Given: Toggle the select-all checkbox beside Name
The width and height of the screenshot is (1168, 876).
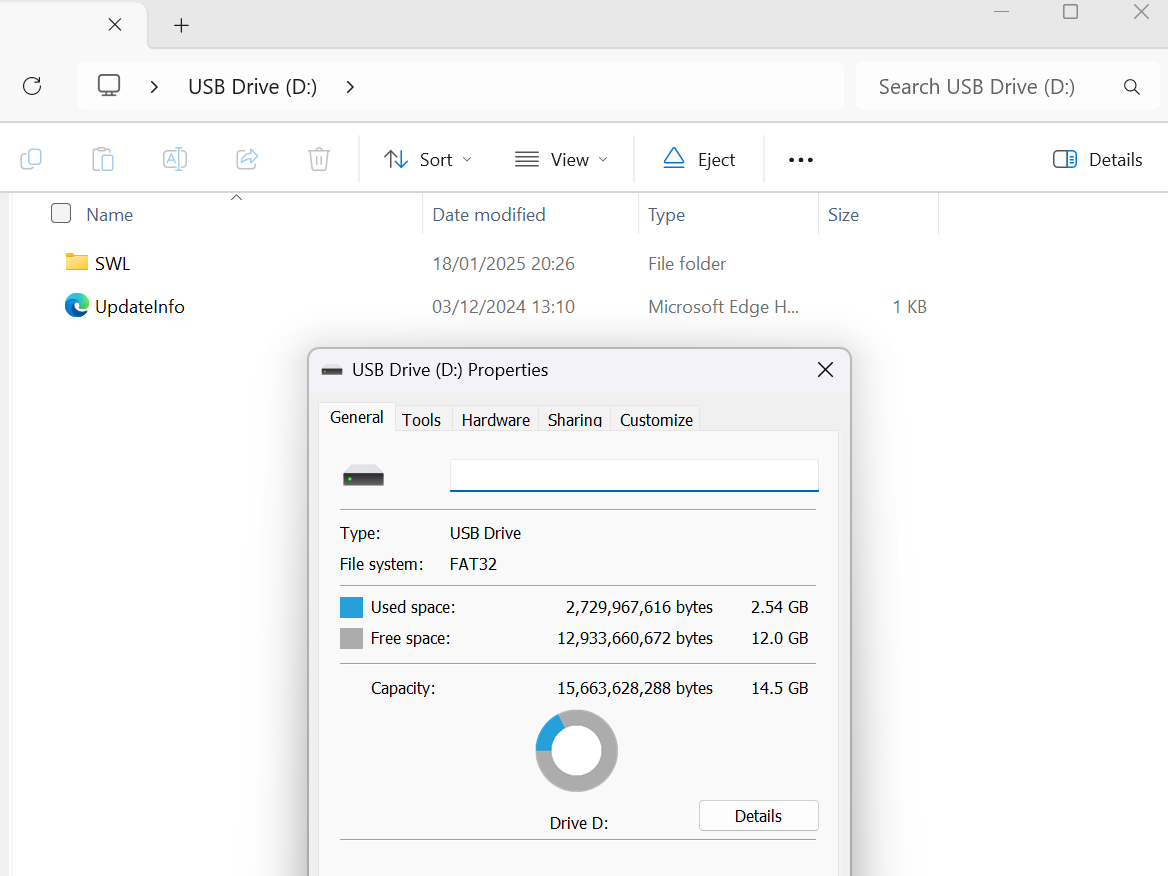Looking at the screenshot, I should pyautogui.click(x=61, y=214).
